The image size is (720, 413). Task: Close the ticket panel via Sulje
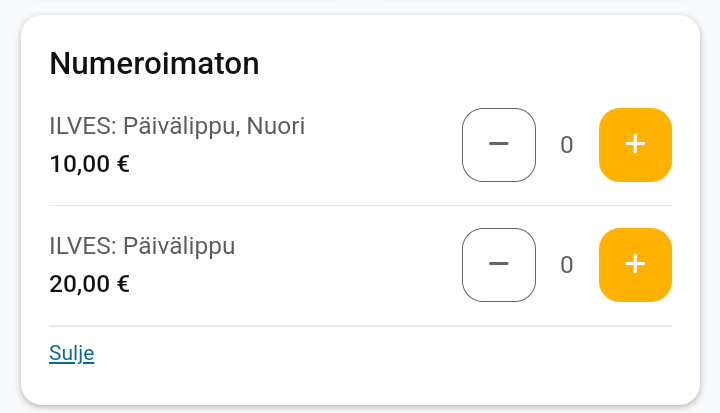[x=71, y=353]
